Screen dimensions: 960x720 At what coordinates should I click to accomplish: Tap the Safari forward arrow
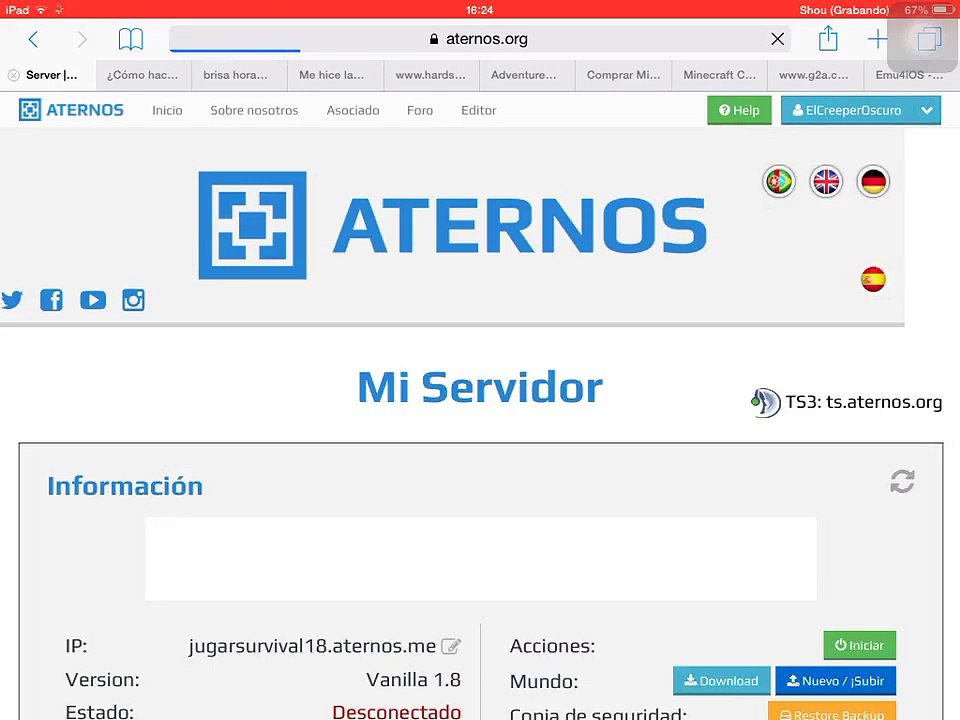tap(81, 39)
